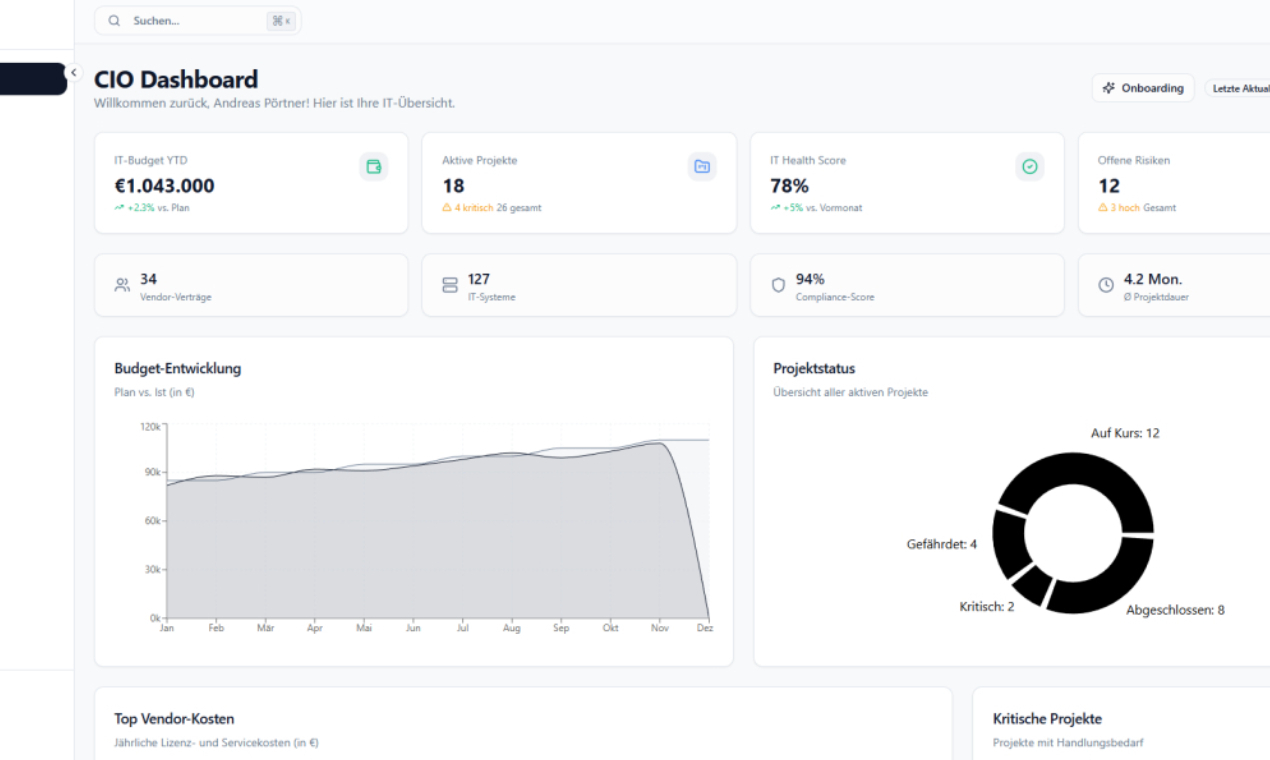Click the magnifier icon in the search bar
Viewport: 1270px width, 760px height.
tap(113, 20)
